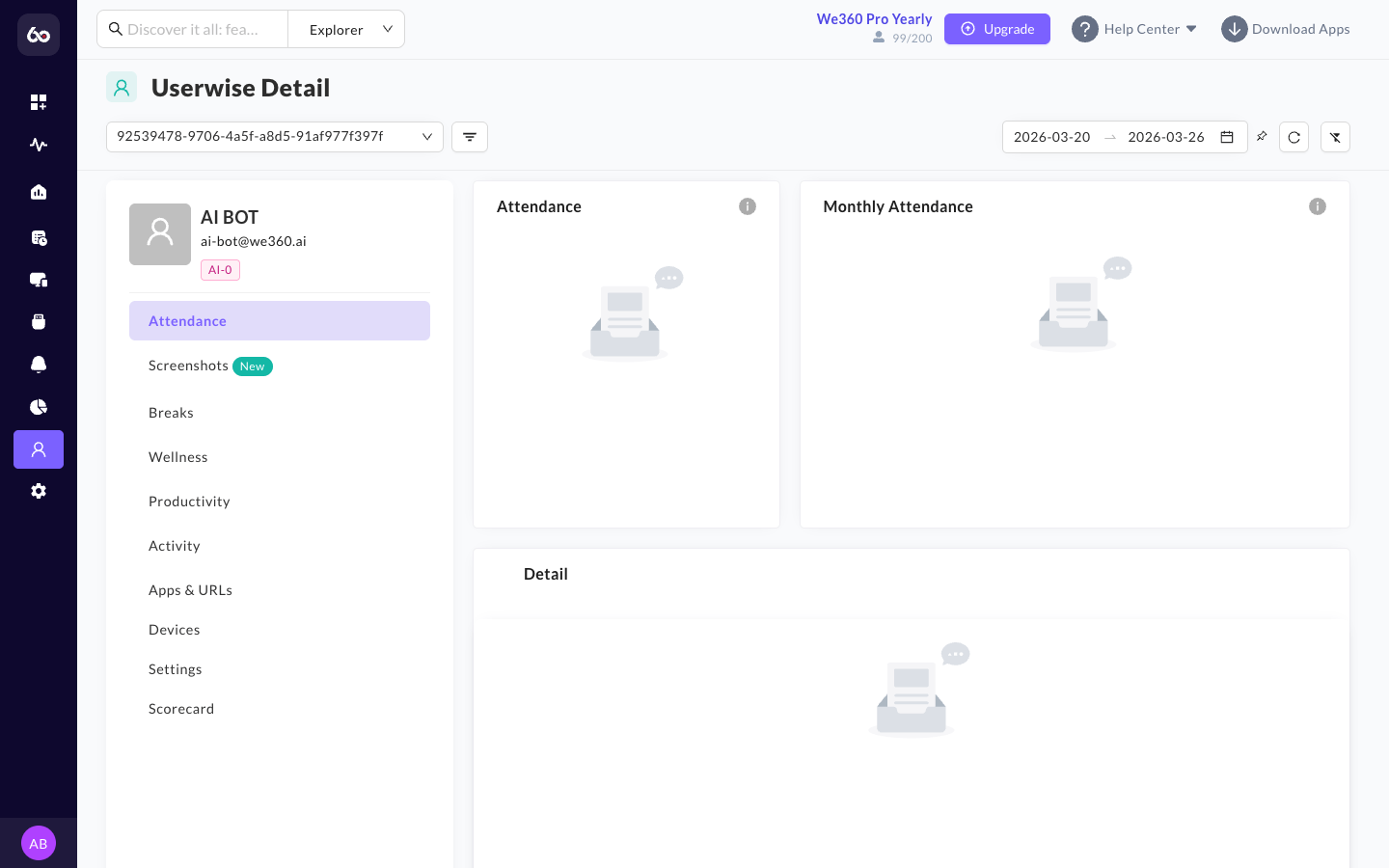Click the building chart sidebar icon
Screen dimensions: 1389x868
coord(39,192)
